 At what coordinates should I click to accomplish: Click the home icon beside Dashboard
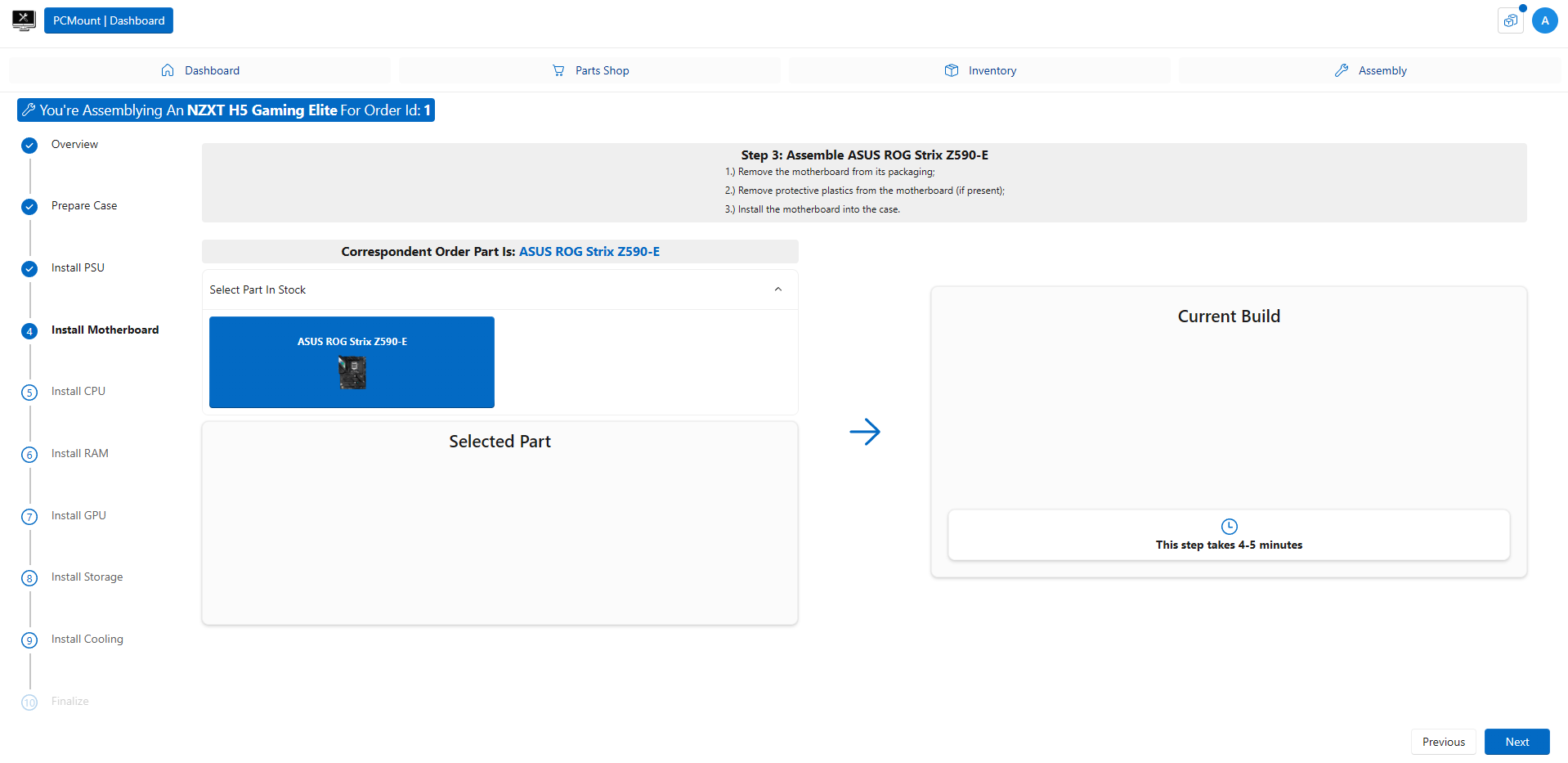tap(168, 70)
